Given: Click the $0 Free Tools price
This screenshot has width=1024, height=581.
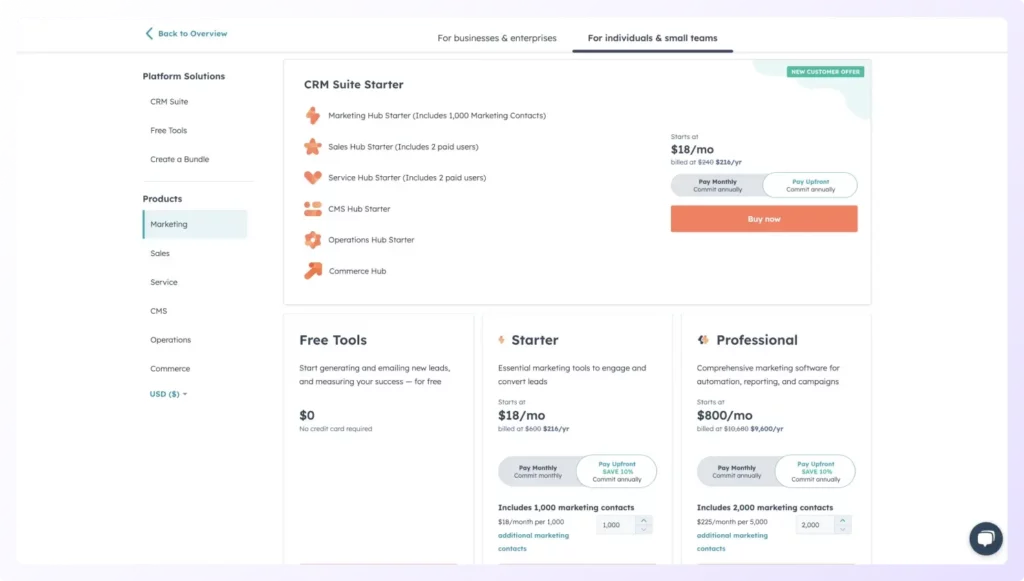Looking at the screenshot, I should point(307,415).
